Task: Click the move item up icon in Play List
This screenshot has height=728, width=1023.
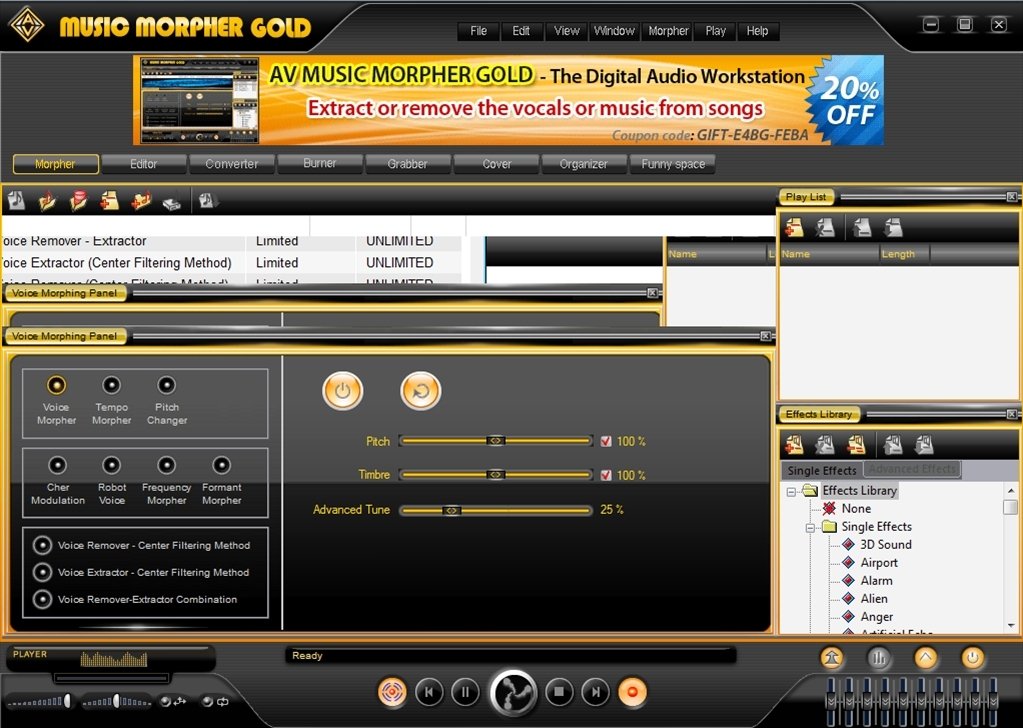Action: [x=862, y=227]
